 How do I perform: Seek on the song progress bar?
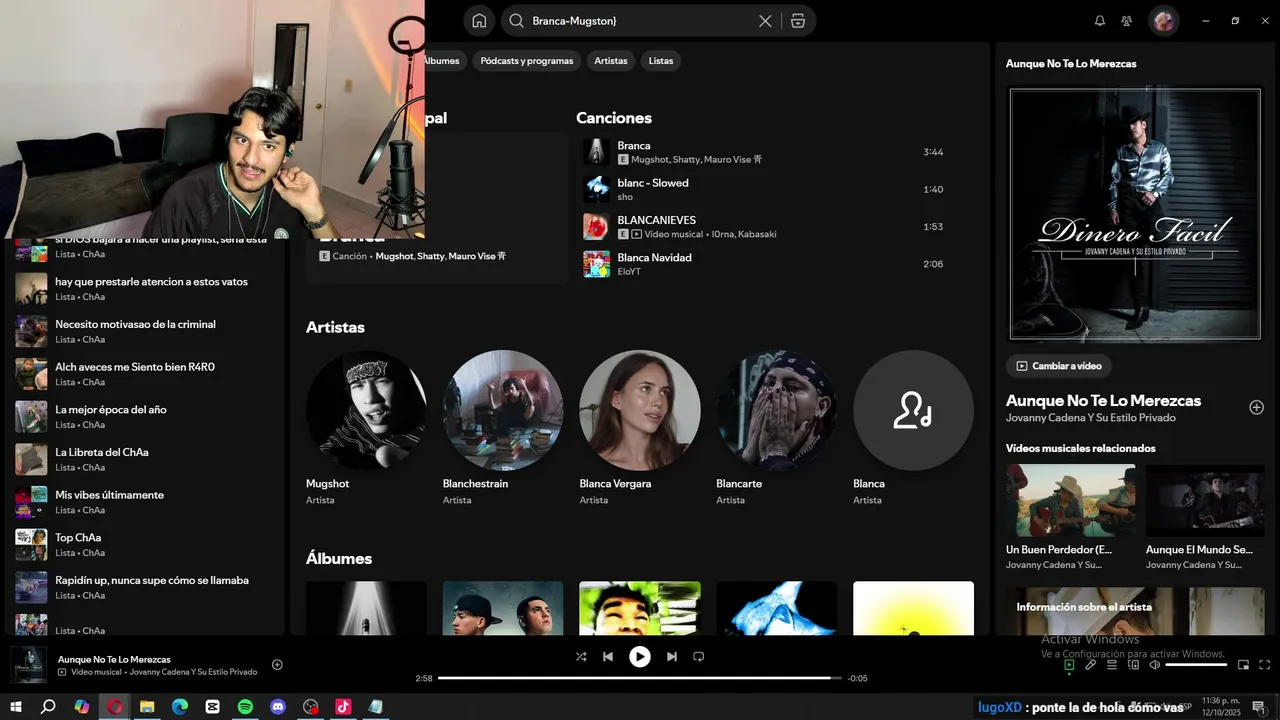point(640,678)
